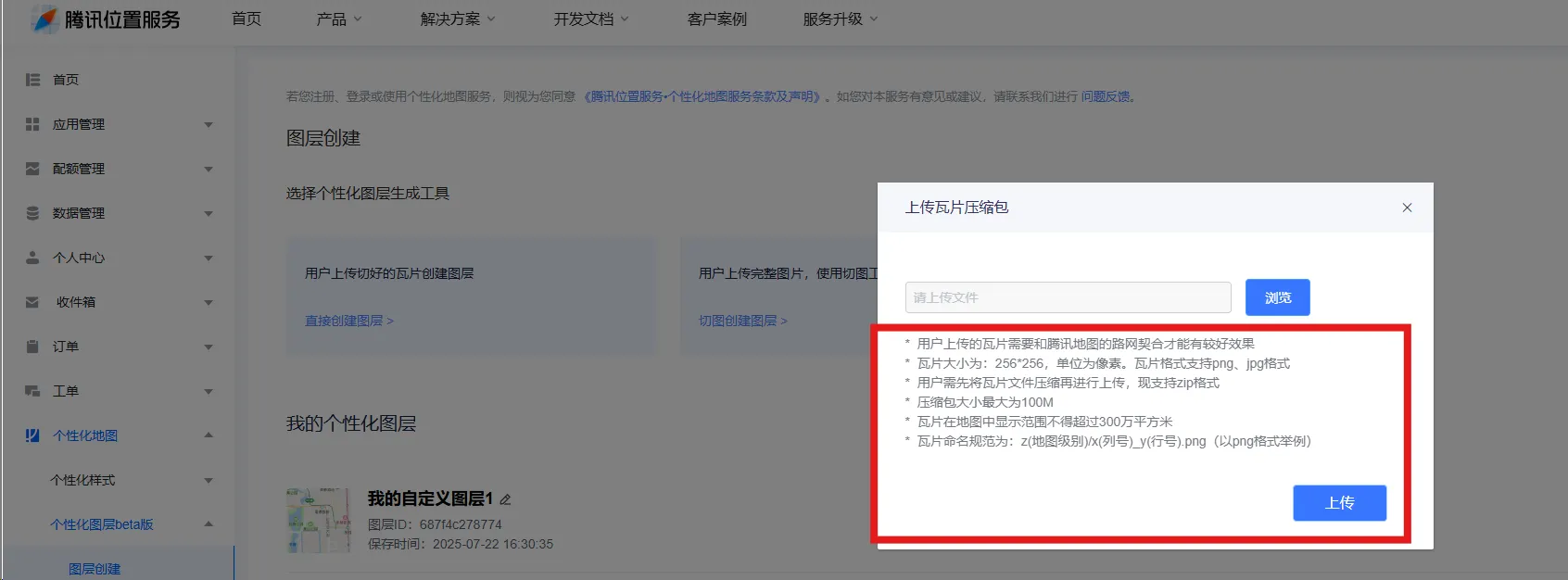The height and width of the screenshot is (580, 1568).
Task: Click the 配额管理 sidebar icon
Action: (x=32, y=169)
